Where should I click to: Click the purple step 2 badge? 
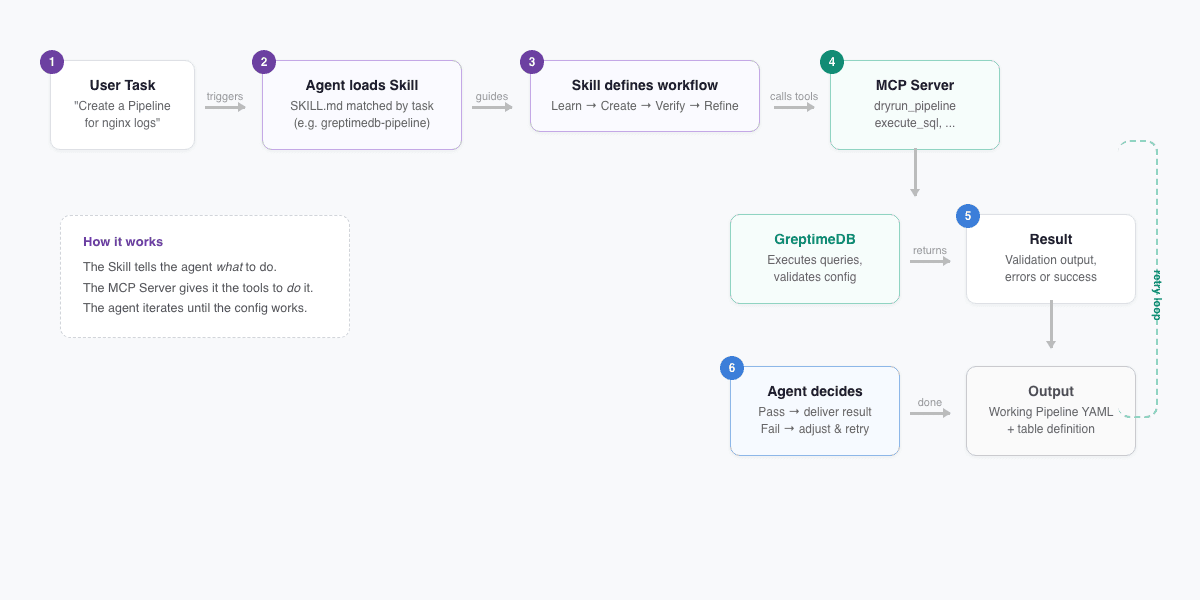264,62
